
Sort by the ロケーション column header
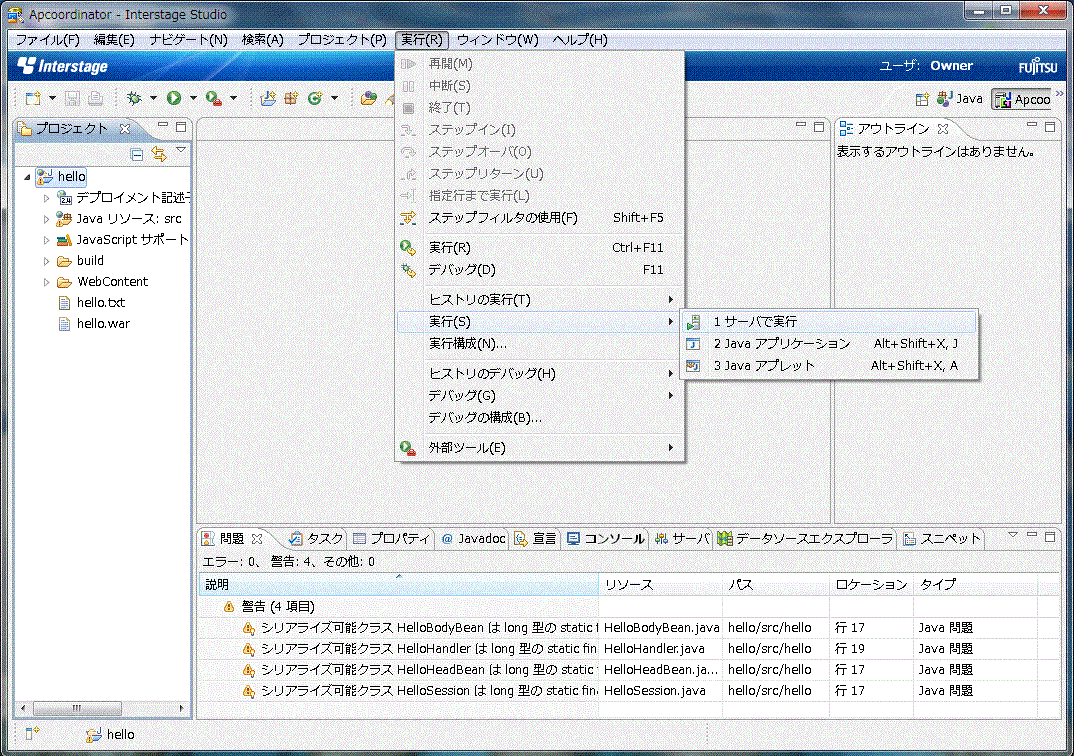tap(871, 585)
